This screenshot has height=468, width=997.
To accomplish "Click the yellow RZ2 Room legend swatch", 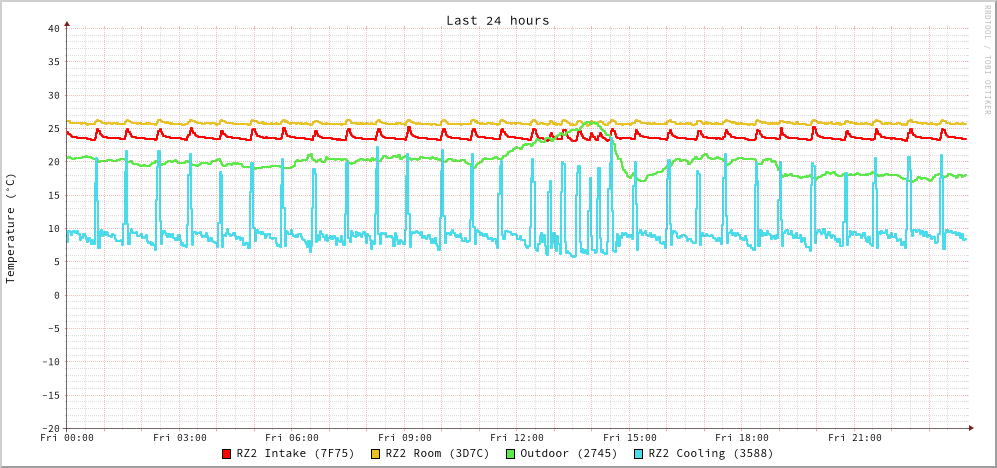I will (x=376, y=454).
